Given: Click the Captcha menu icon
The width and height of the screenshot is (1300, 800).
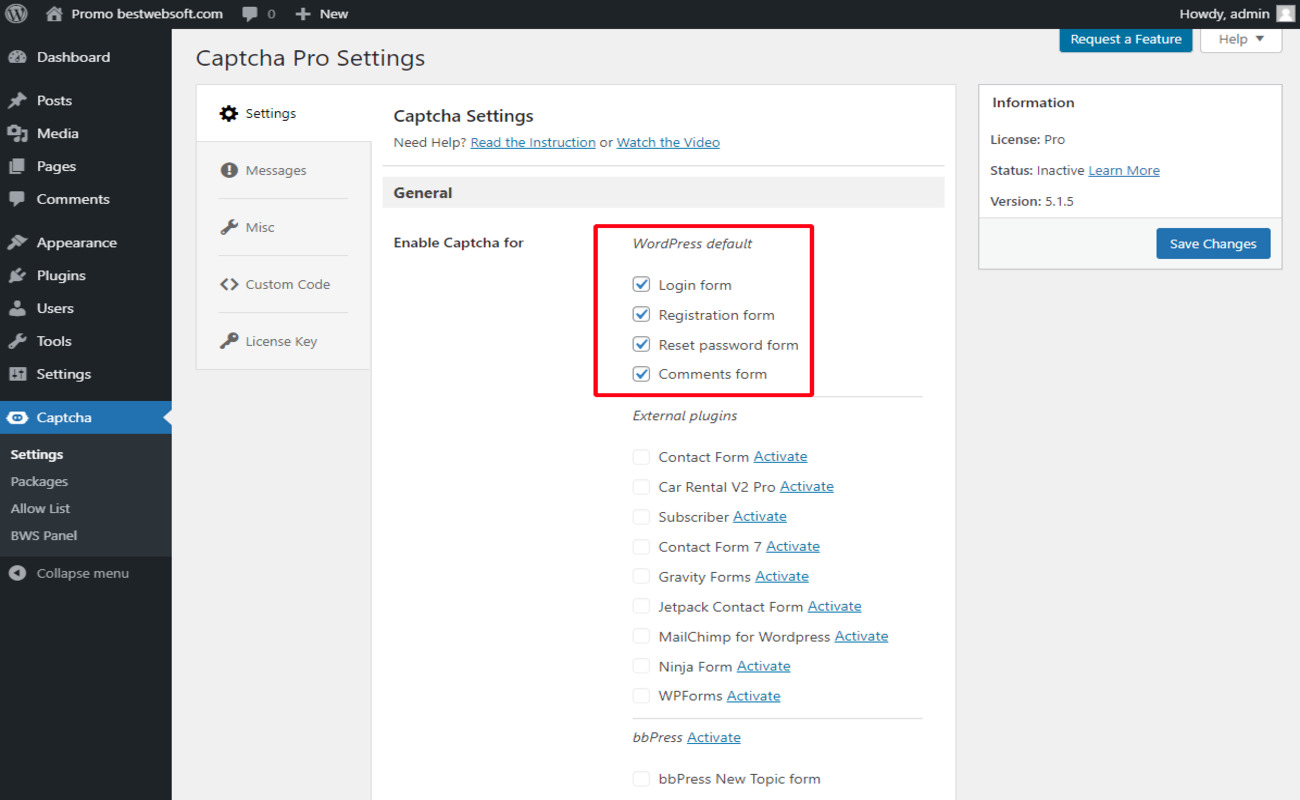Looking at the screenshot, I should [17, 418].
